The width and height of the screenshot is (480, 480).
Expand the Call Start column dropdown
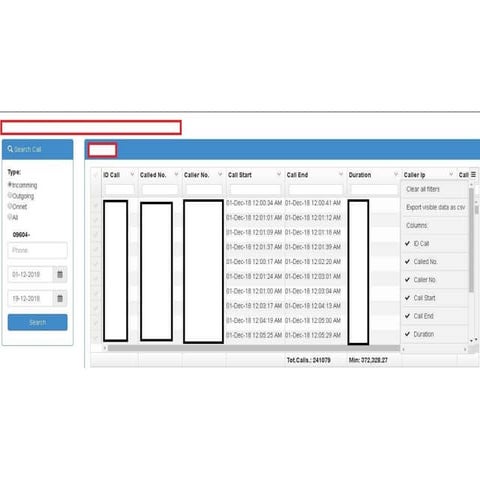pos(279,174)
